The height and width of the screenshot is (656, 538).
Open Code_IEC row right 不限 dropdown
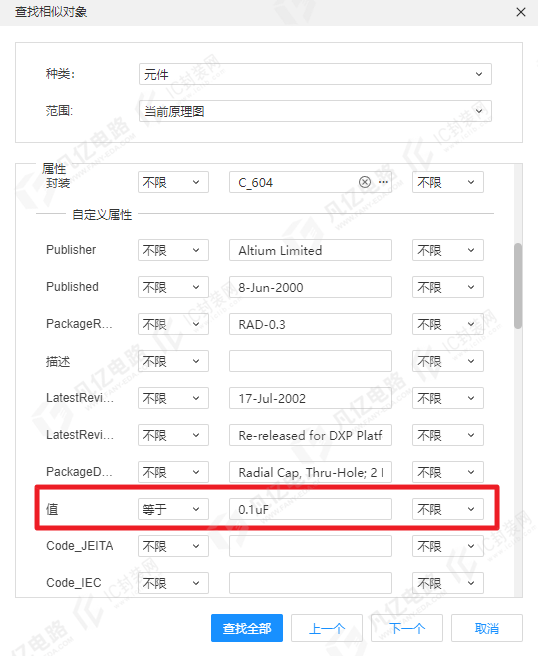point(448,583)
